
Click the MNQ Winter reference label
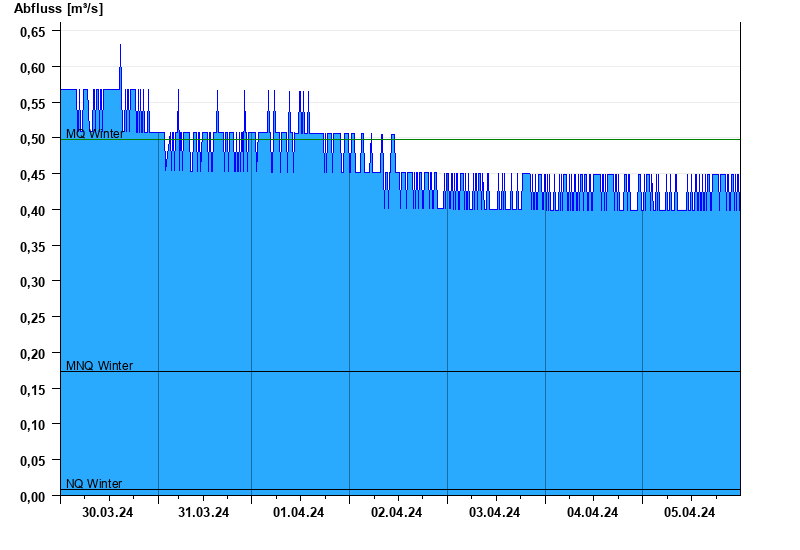click(99, 366)
